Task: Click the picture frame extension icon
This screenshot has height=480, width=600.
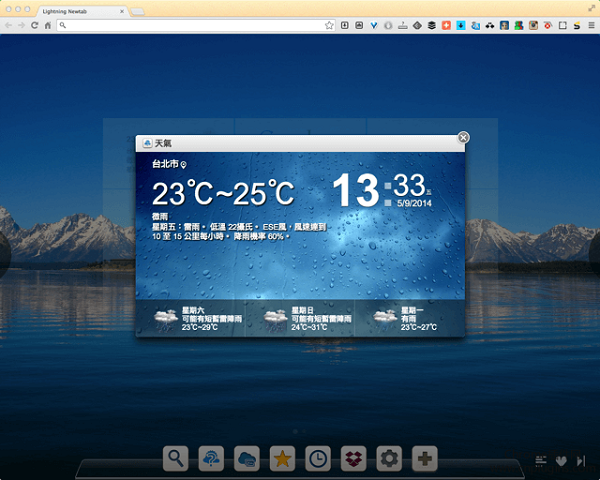Action: coord(359,25)
